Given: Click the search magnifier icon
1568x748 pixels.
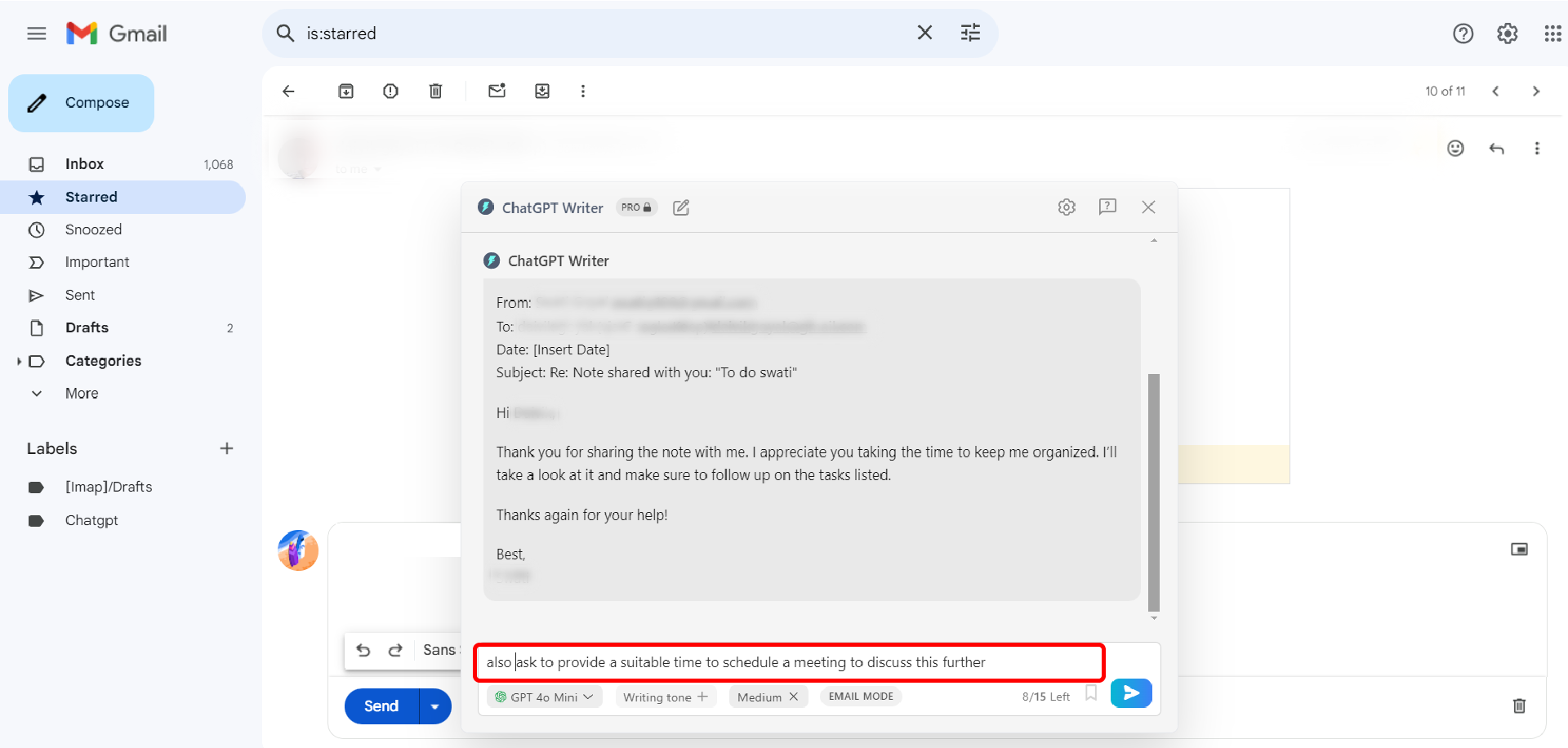Looking at the screenshot, I should pos(285,33).
